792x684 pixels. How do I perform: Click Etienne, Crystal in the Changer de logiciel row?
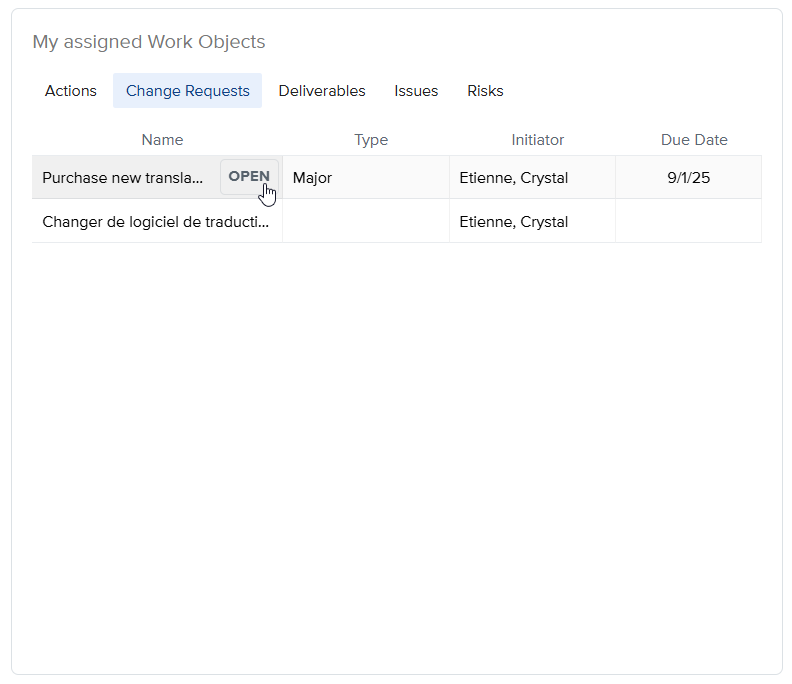[513, 222]
